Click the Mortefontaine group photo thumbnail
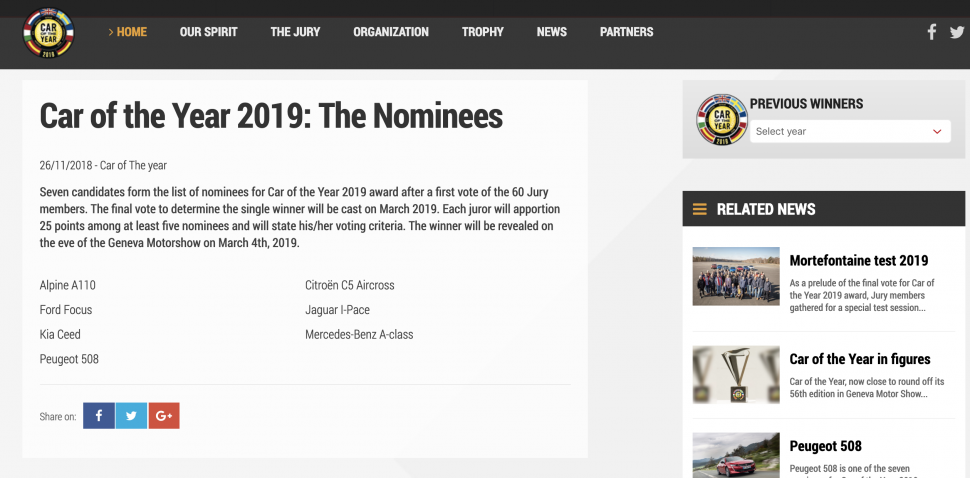The height and width of the screenshot is (478, 970). pos(735,276)
